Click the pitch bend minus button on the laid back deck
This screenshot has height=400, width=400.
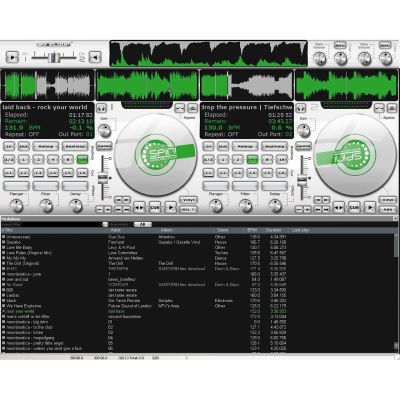click(99, 210)
